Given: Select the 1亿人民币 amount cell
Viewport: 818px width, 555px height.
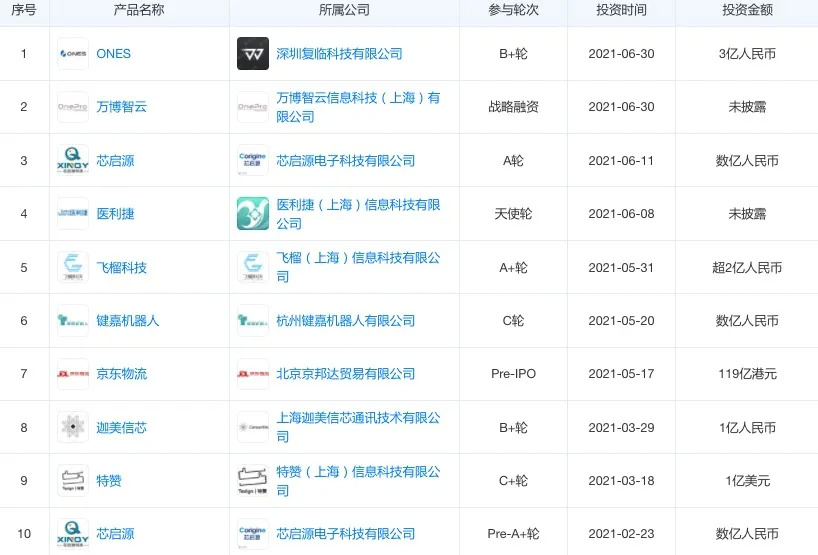Looking at the screenshot, I should pyautogui.click(x=747, y=427).
